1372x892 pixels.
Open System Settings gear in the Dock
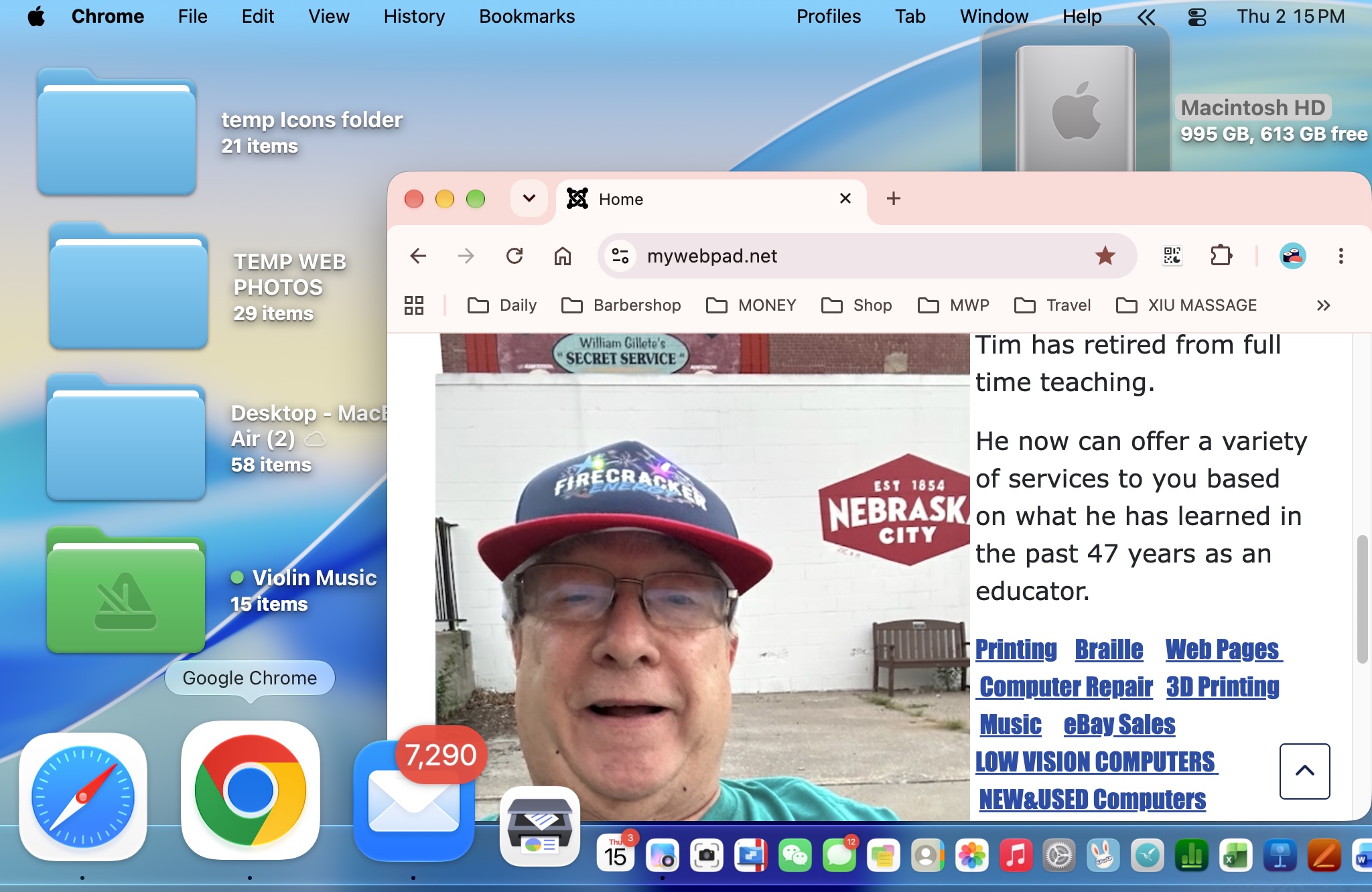(1059, 855)
